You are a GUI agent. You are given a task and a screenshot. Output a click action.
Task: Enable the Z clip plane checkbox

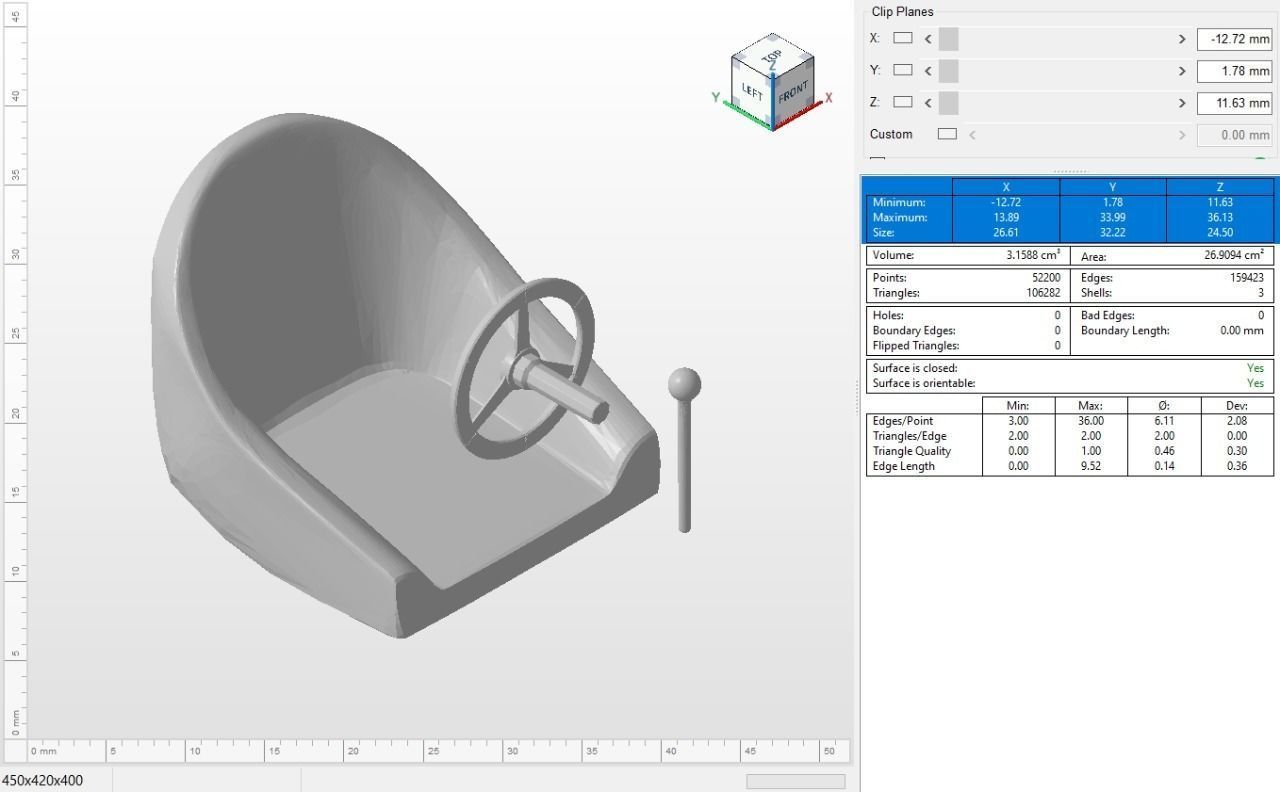click(903, 102)
